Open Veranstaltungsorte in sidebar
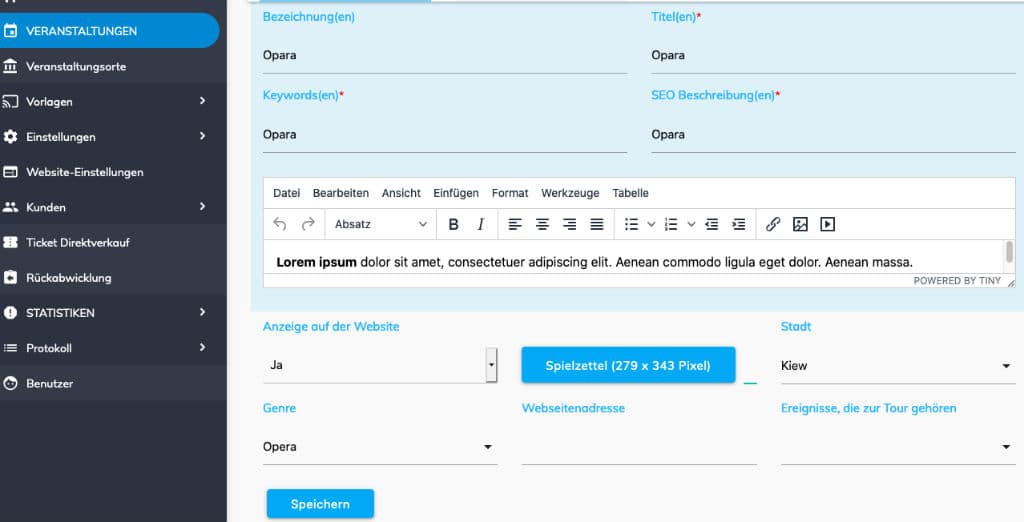This screenshot has width=1024, height=522. point(113,66)
